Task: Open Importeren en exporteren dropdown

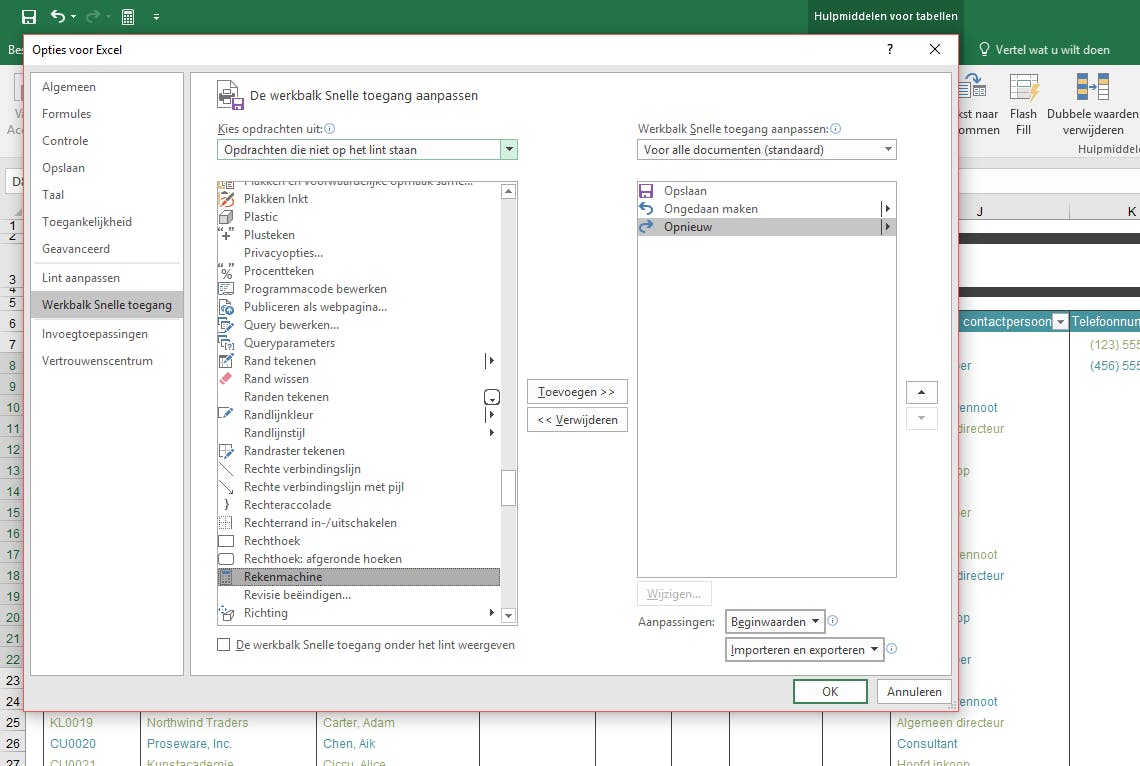Action: 805,650
